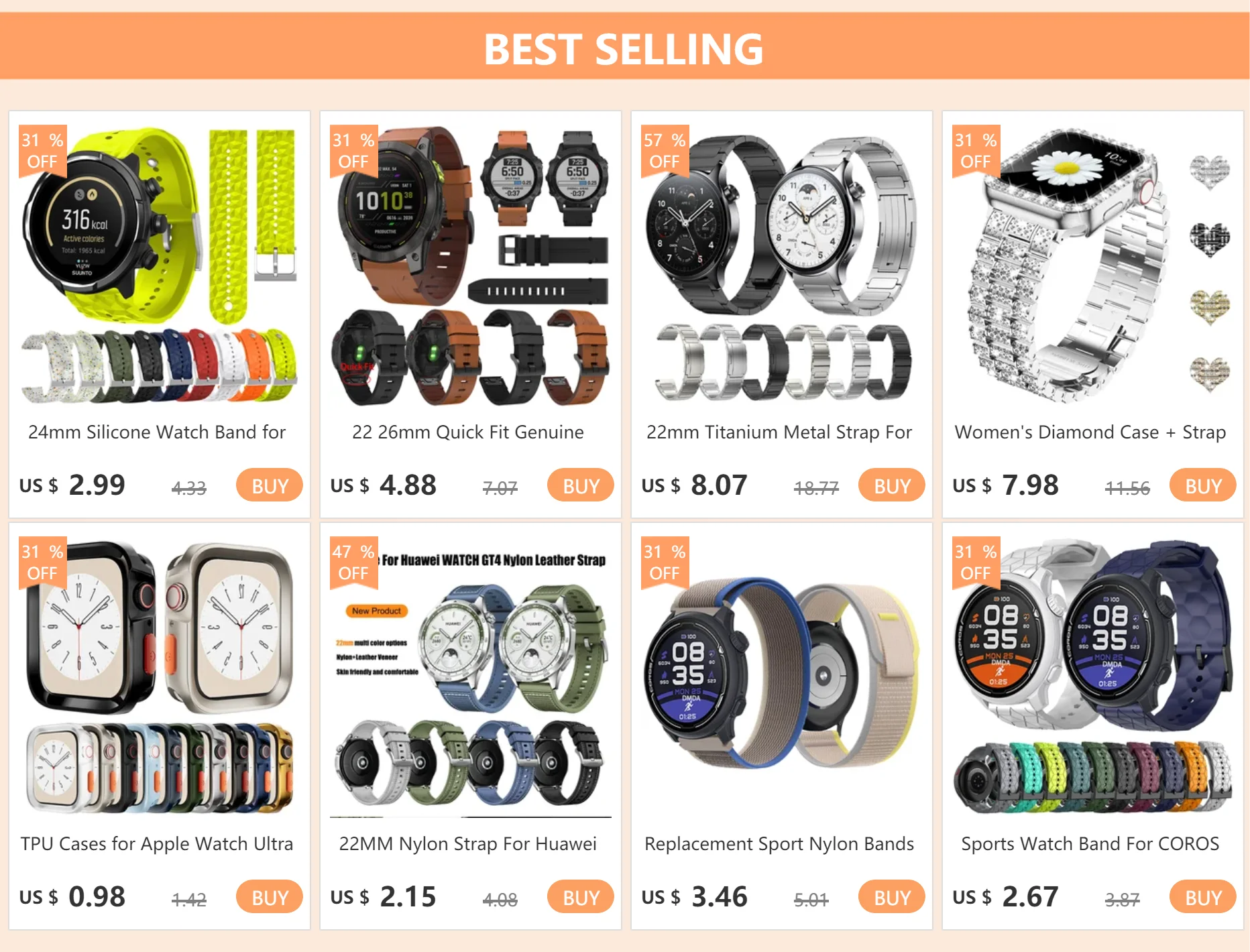Click BUY for the Quick Fit Genuine strap
The width and height of the screenshot is (1250, 952).
[581, 485]
